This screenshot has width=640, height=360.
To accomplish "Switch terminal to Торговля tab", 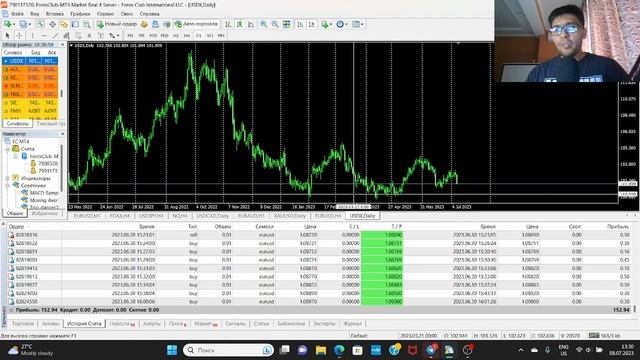I will (x=23, y=324).
